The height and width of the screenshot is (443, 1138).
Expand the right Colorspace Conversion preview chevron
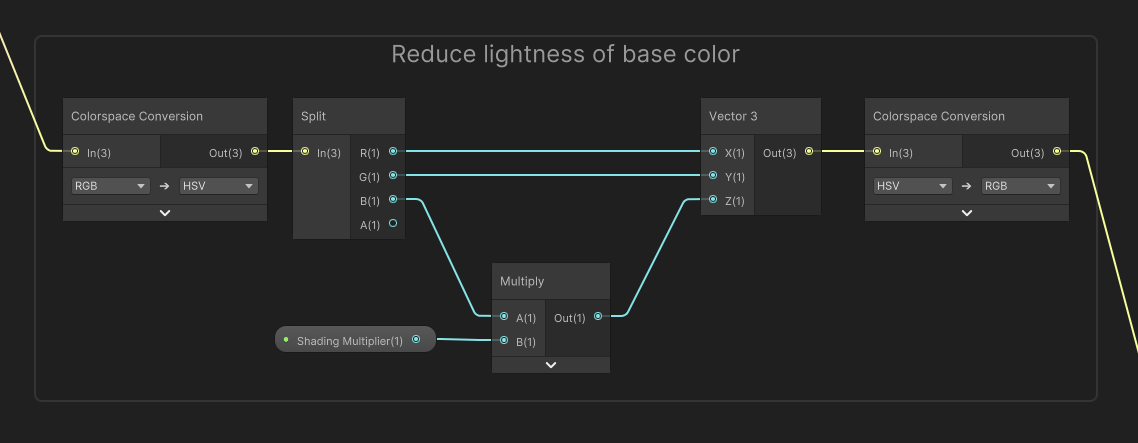pos(966,213)
